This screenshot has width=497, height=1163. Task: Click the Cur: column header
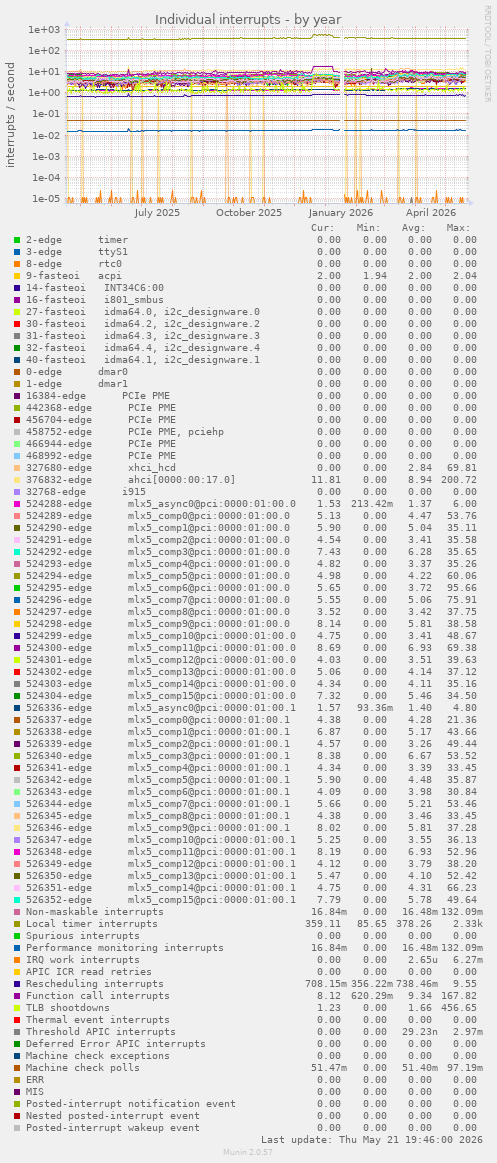click(x=323, y=228)
